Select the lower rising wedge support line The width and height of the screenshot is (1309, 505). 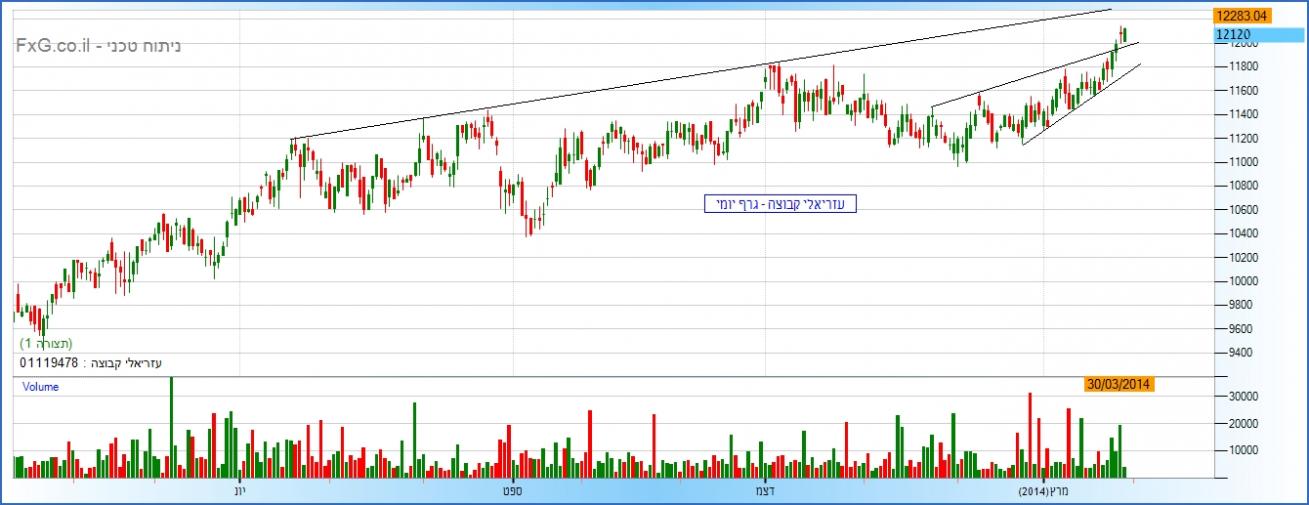[x=1080, y=105]
